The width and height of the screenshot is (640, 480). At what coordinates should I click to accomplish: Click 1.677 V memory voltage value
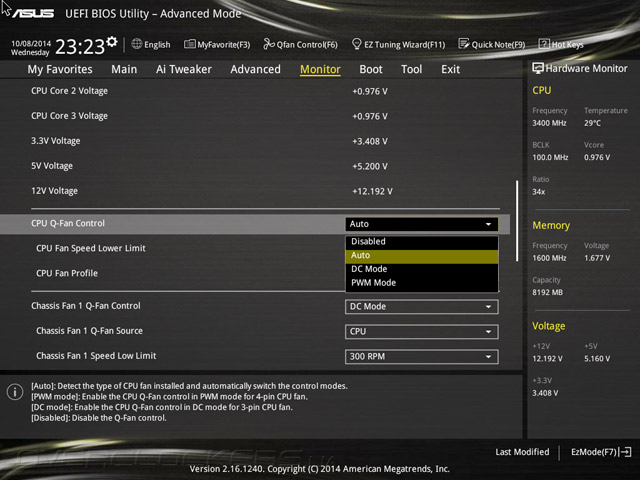(597, 258)
